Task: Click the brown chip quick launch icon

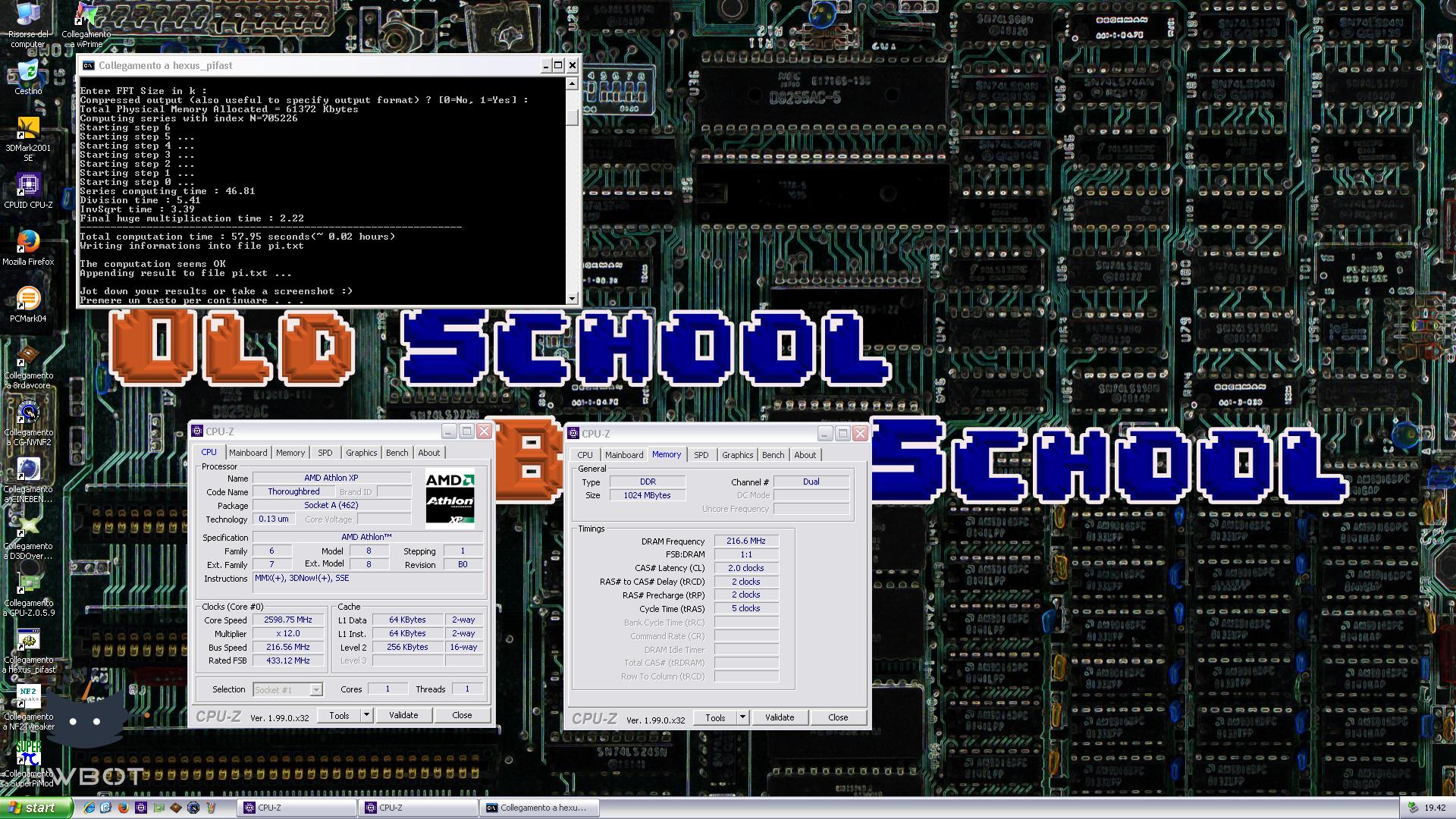Action: [176, 808]
